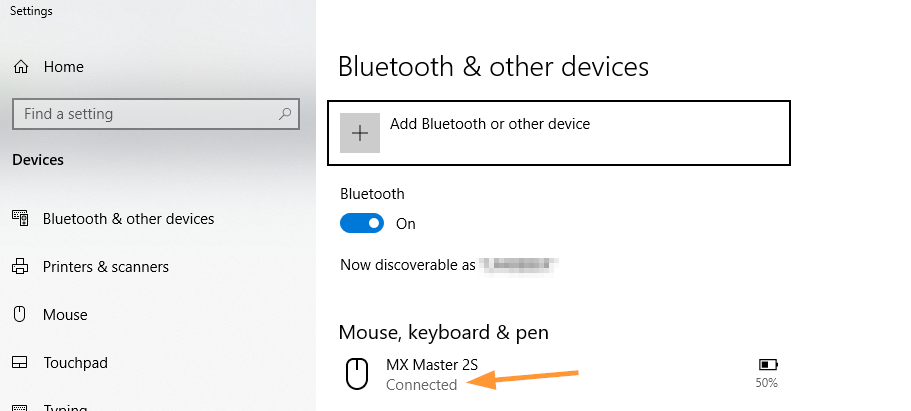Click the Touchpad icon in sidebar
Screen dimensions: 911x411
(x=20, y=363)
